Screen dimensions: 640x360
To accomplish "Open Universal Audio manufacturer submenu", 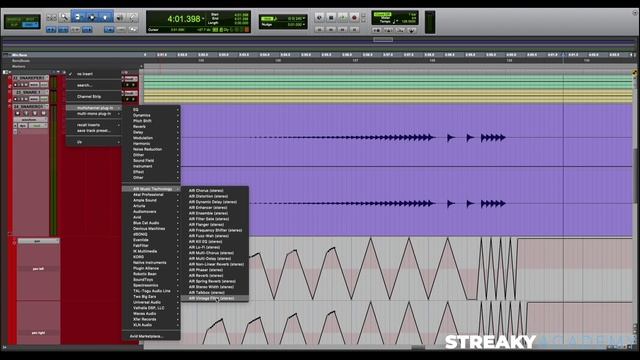I will click(x=151, y=302).
